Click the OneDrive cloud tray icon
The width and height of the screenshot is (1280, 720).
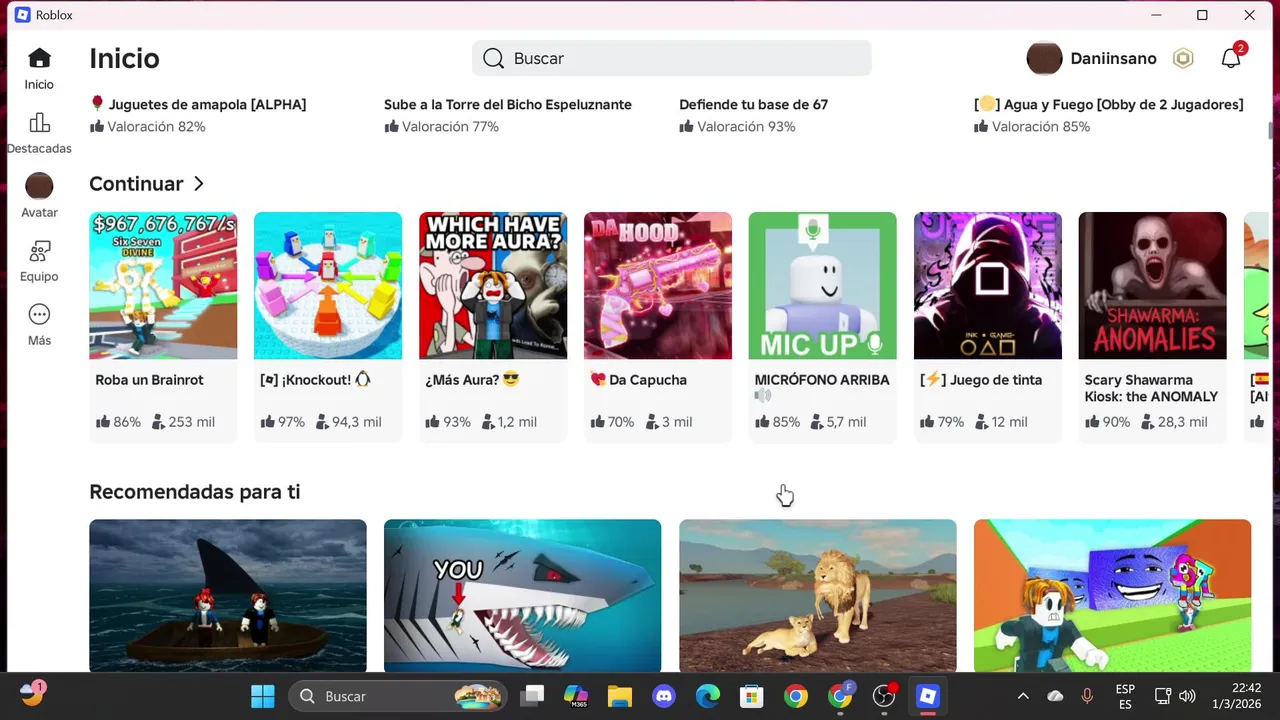pos(1055,696)
